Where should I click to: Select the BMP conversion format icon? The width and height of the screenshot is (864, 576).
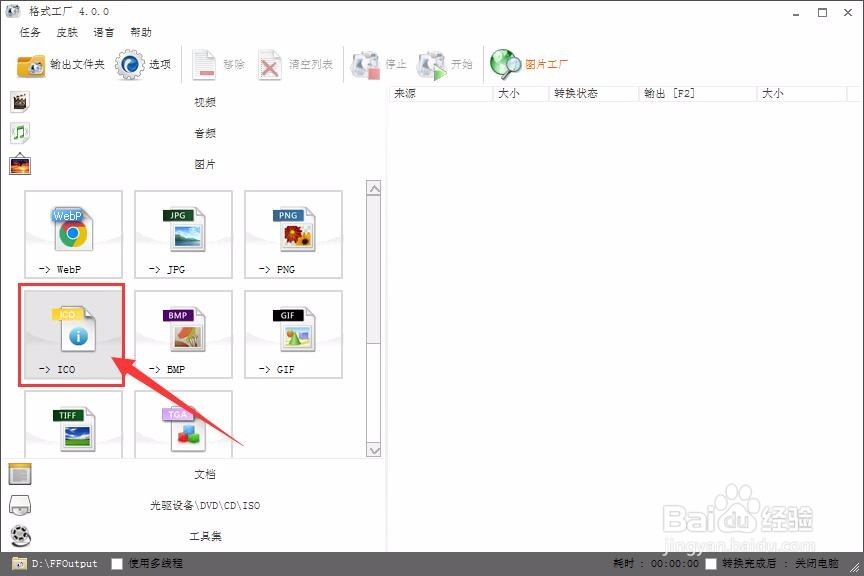point(182,333)
